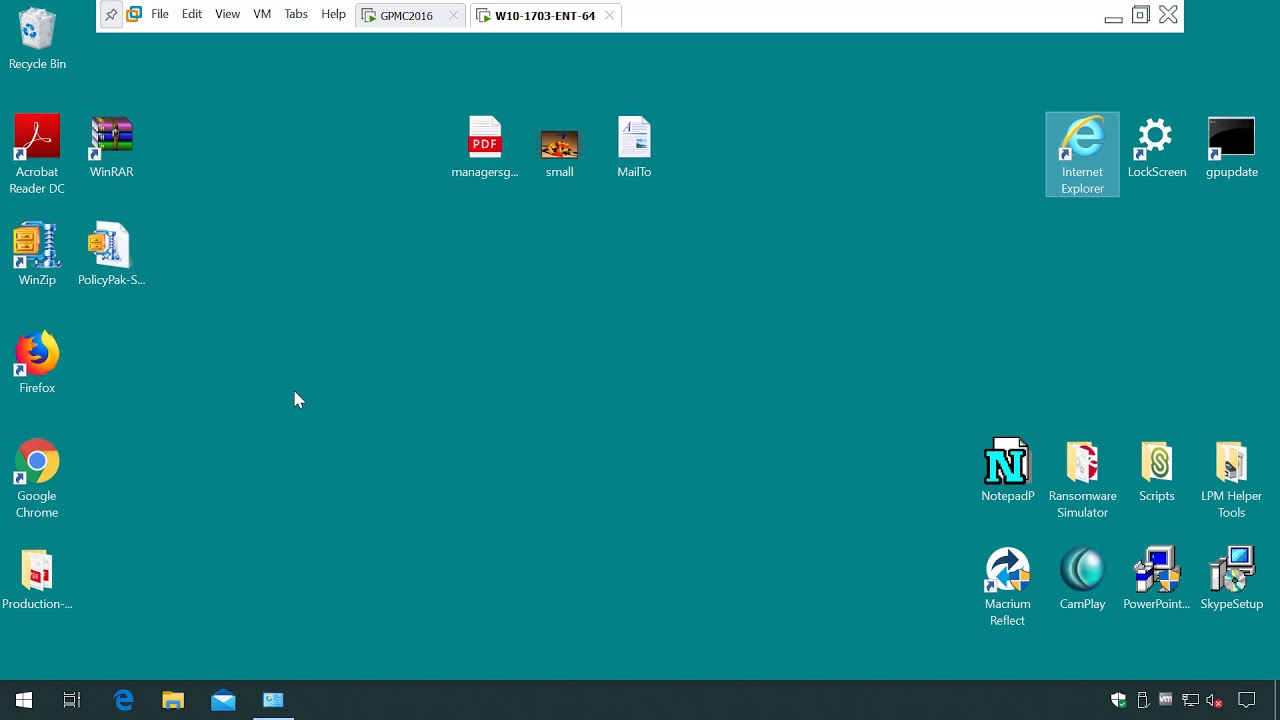
Task: Open the VM menu
Action: [262, 15]
